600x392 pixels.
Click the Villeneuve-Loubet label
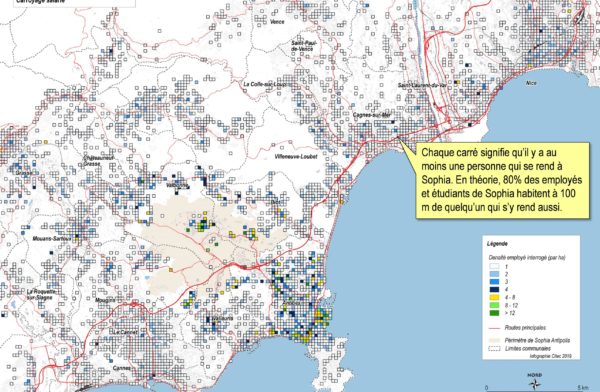pyautogui.click(x=296, y=157)
